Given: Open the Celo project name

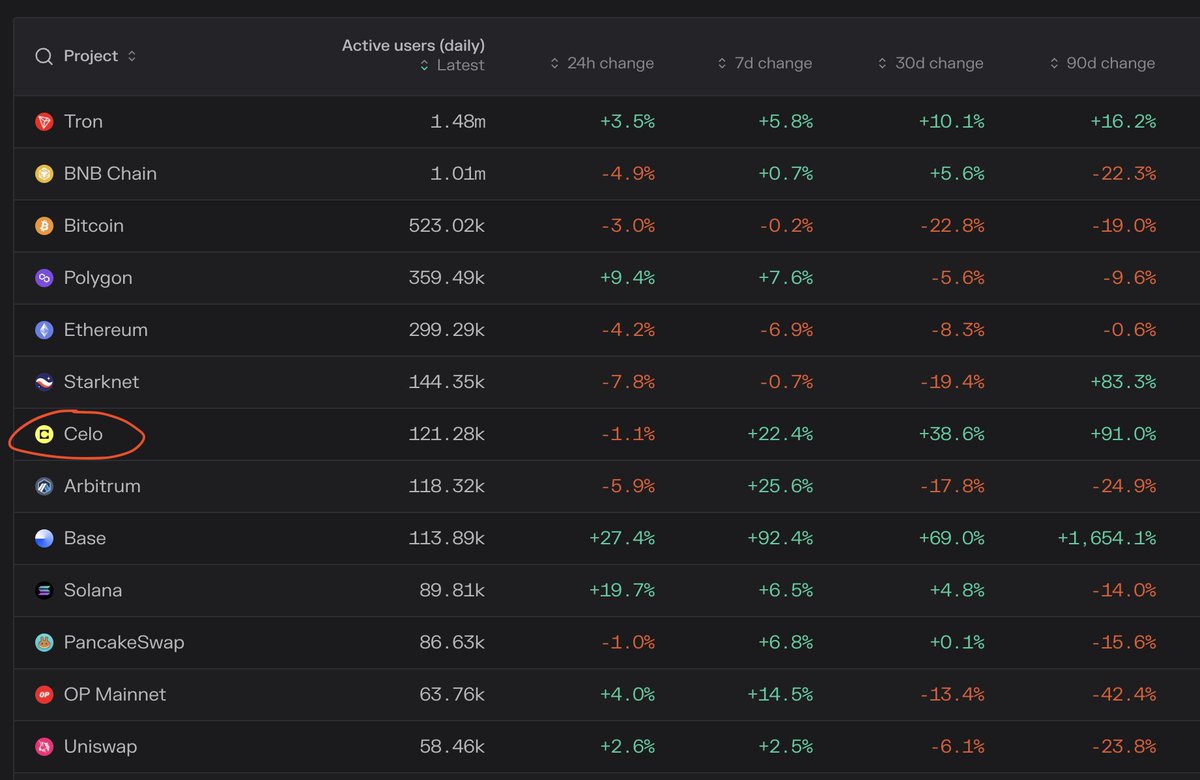Looking at the screenshot, I should 83,434.
